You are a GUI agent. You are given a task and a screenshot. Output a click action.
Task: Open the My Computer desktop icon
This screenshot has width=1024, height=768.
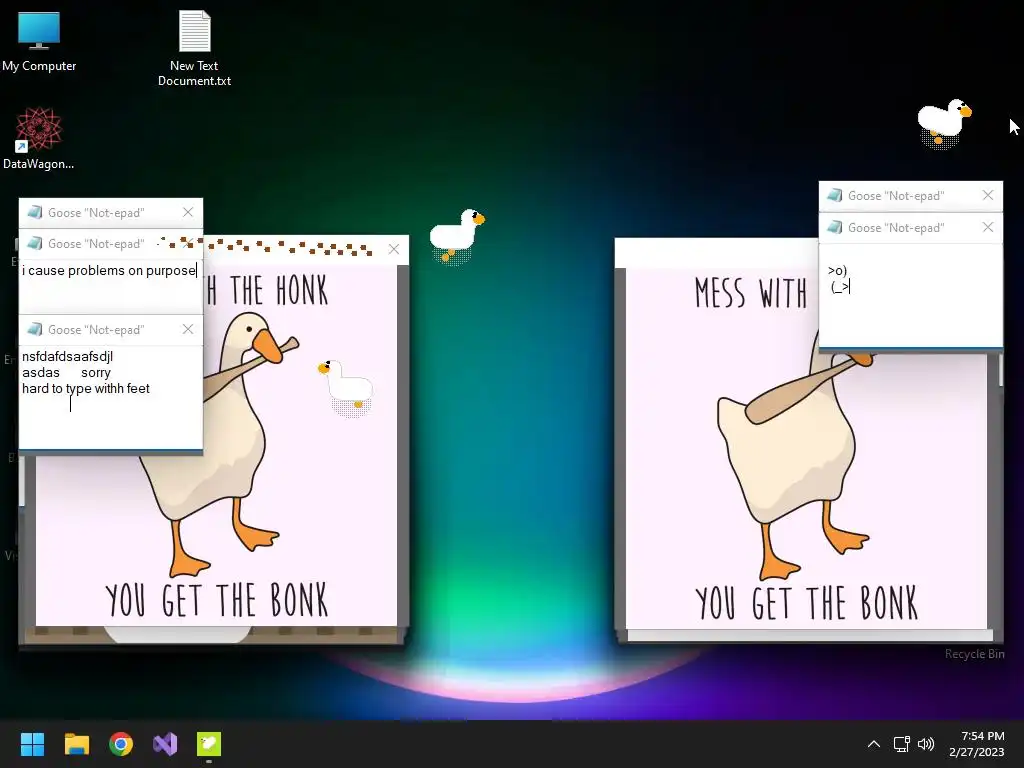(39, 40)
